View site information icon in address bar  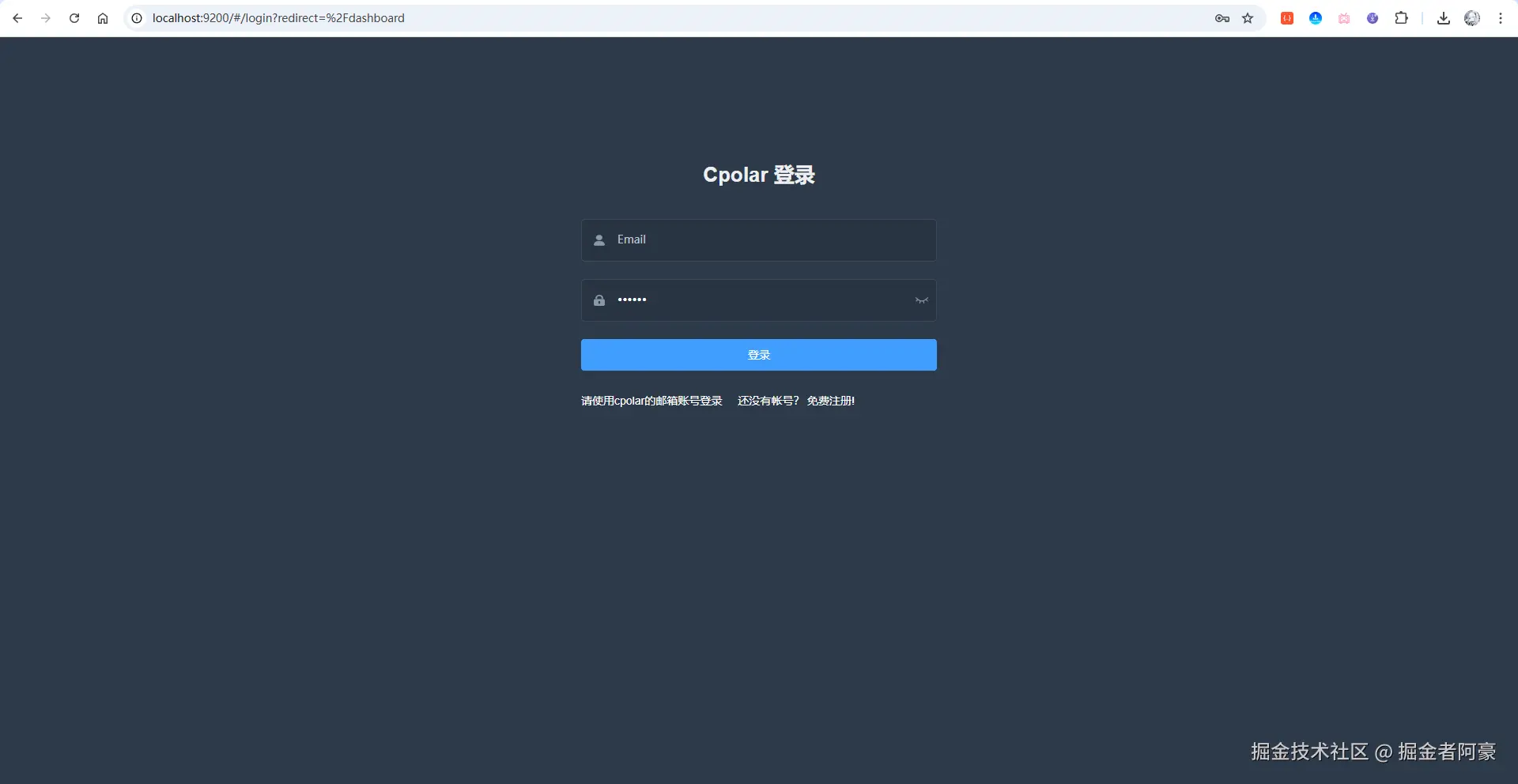point(137,18)
